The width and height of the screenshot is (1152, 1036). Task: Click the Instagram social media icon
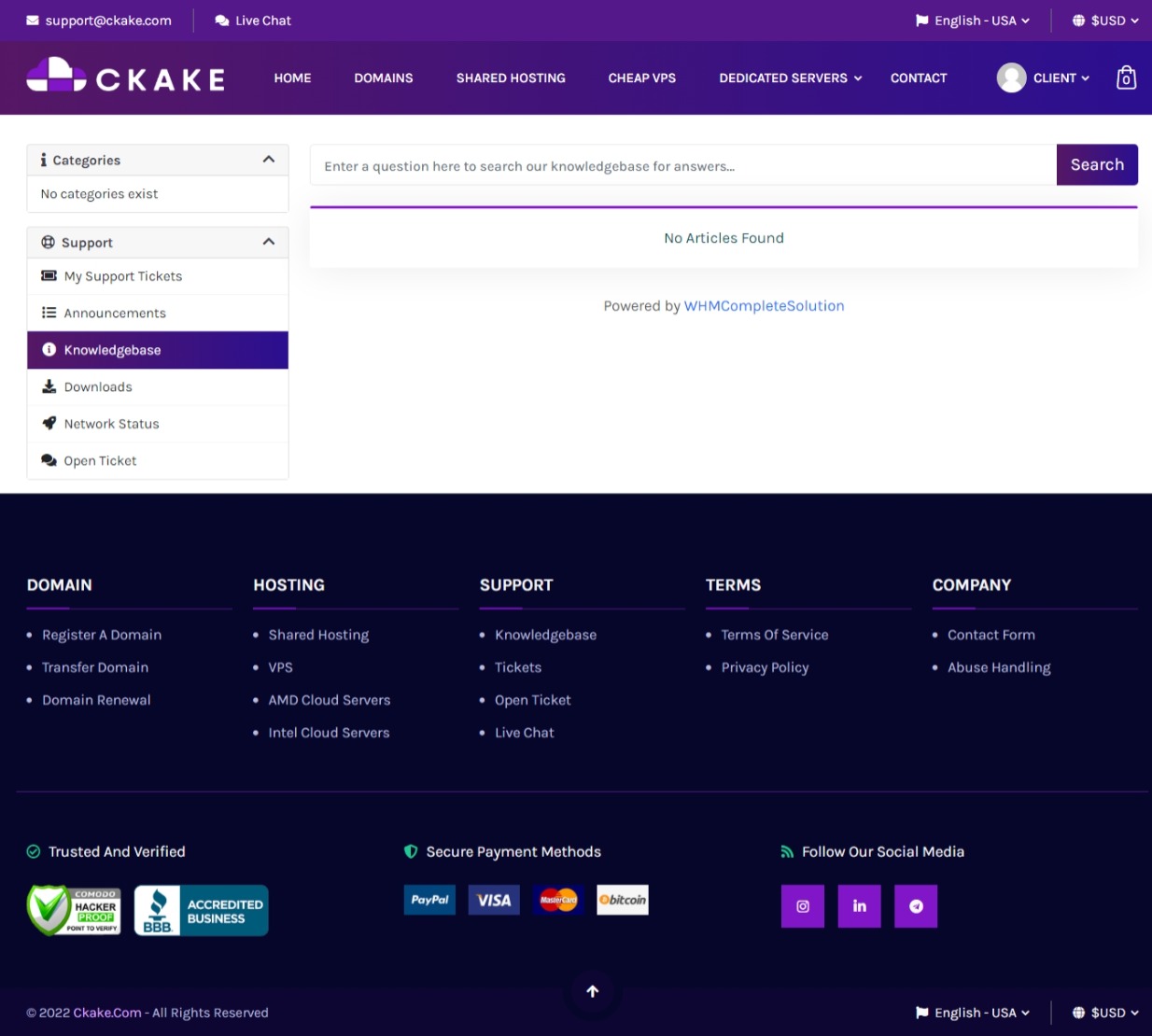coord(802,905)
